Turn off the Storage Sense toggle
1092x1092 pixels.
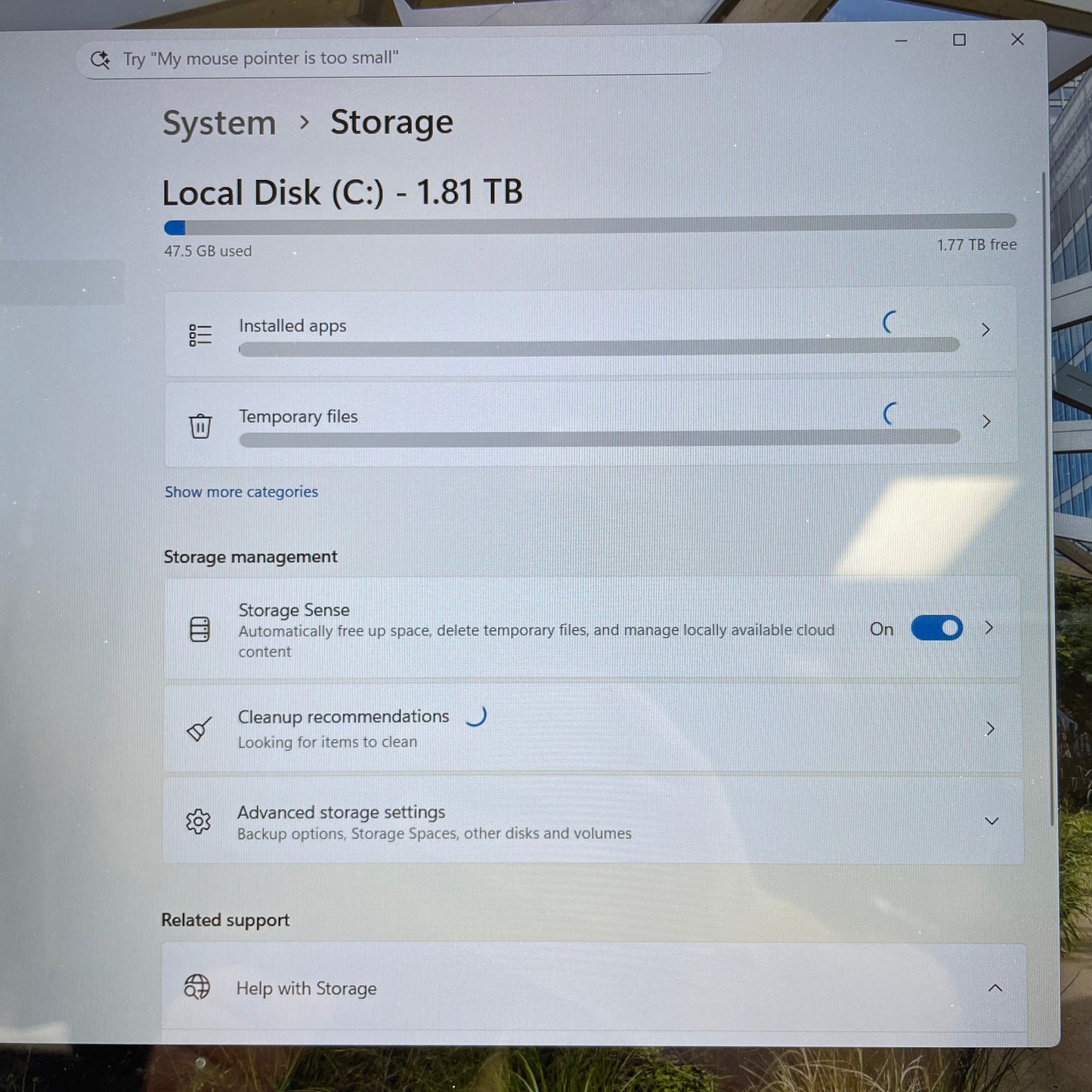(x=936, y=628)
